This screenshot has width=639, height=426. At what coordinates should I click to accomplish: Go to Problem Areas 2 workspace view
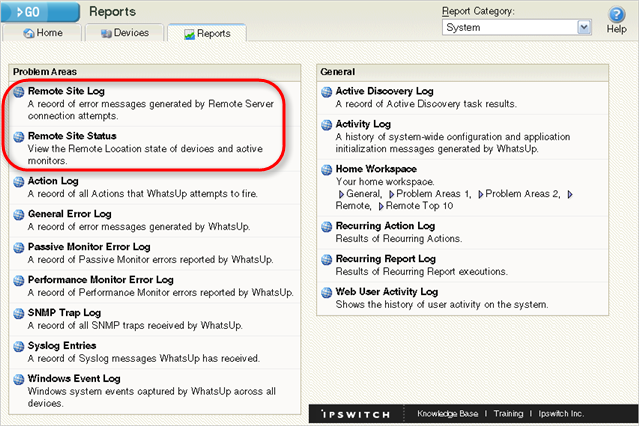click(x=520, y=194)
